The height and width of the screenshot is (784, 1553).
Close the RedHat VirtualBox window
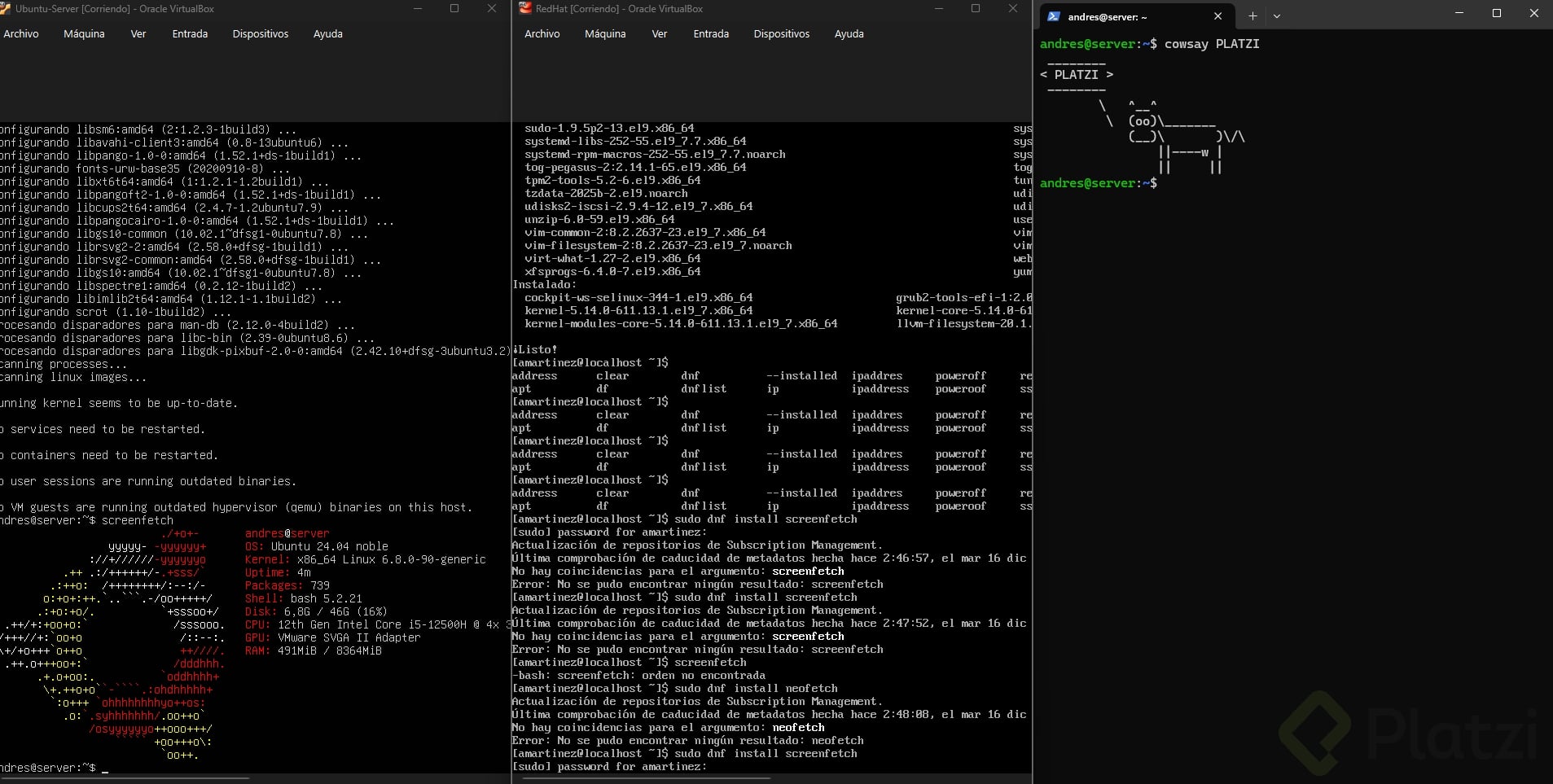click(1013, 9)
